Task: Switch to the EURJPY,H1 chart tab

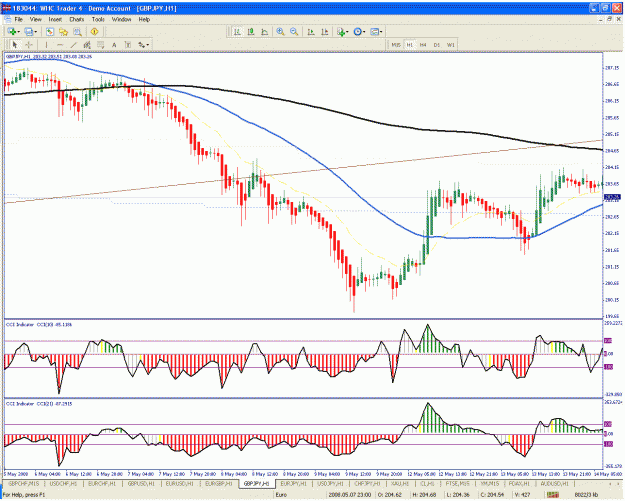Action: pos(293,483)
